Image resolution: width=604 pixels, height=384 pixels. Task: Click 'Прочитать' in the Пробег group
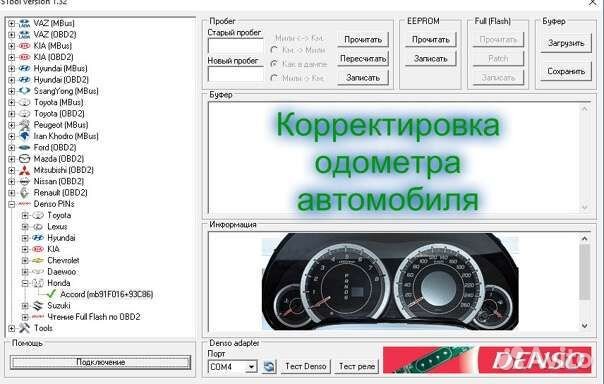coord(362,39)
